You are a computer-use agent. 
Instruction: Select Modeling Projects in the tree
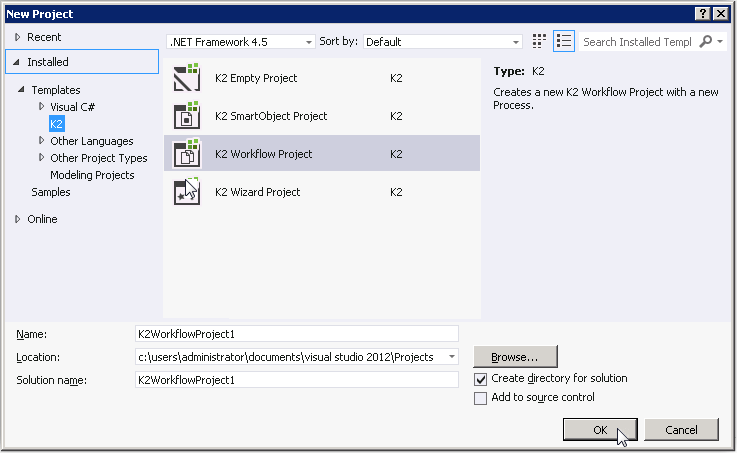(92, 175)
